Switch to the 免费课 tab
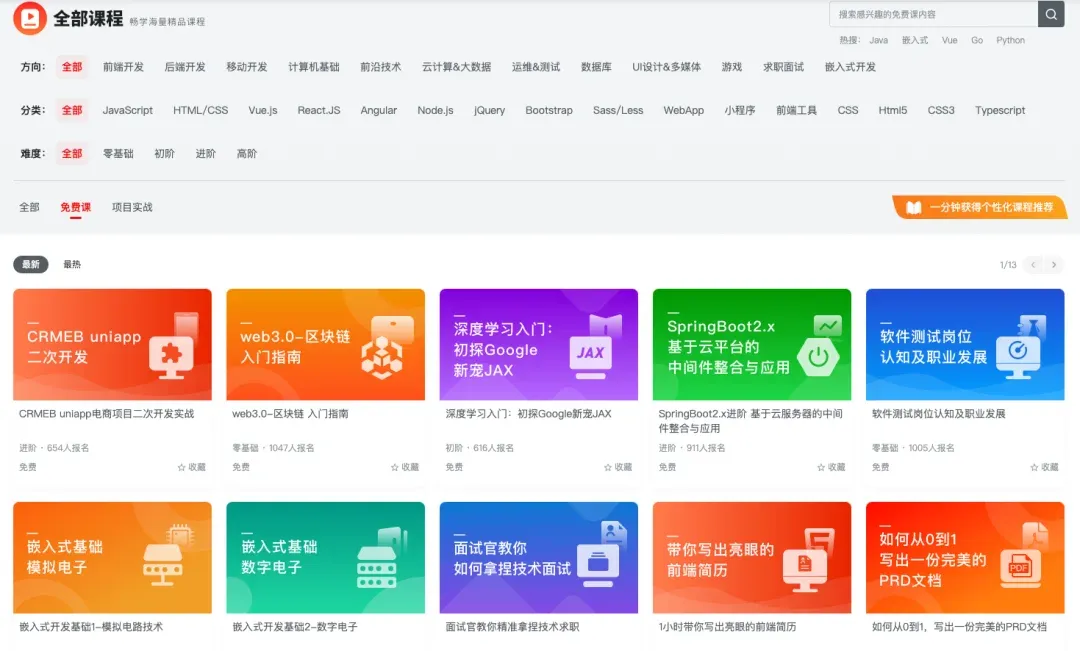Screen dimensions: 1080x651 75,207
